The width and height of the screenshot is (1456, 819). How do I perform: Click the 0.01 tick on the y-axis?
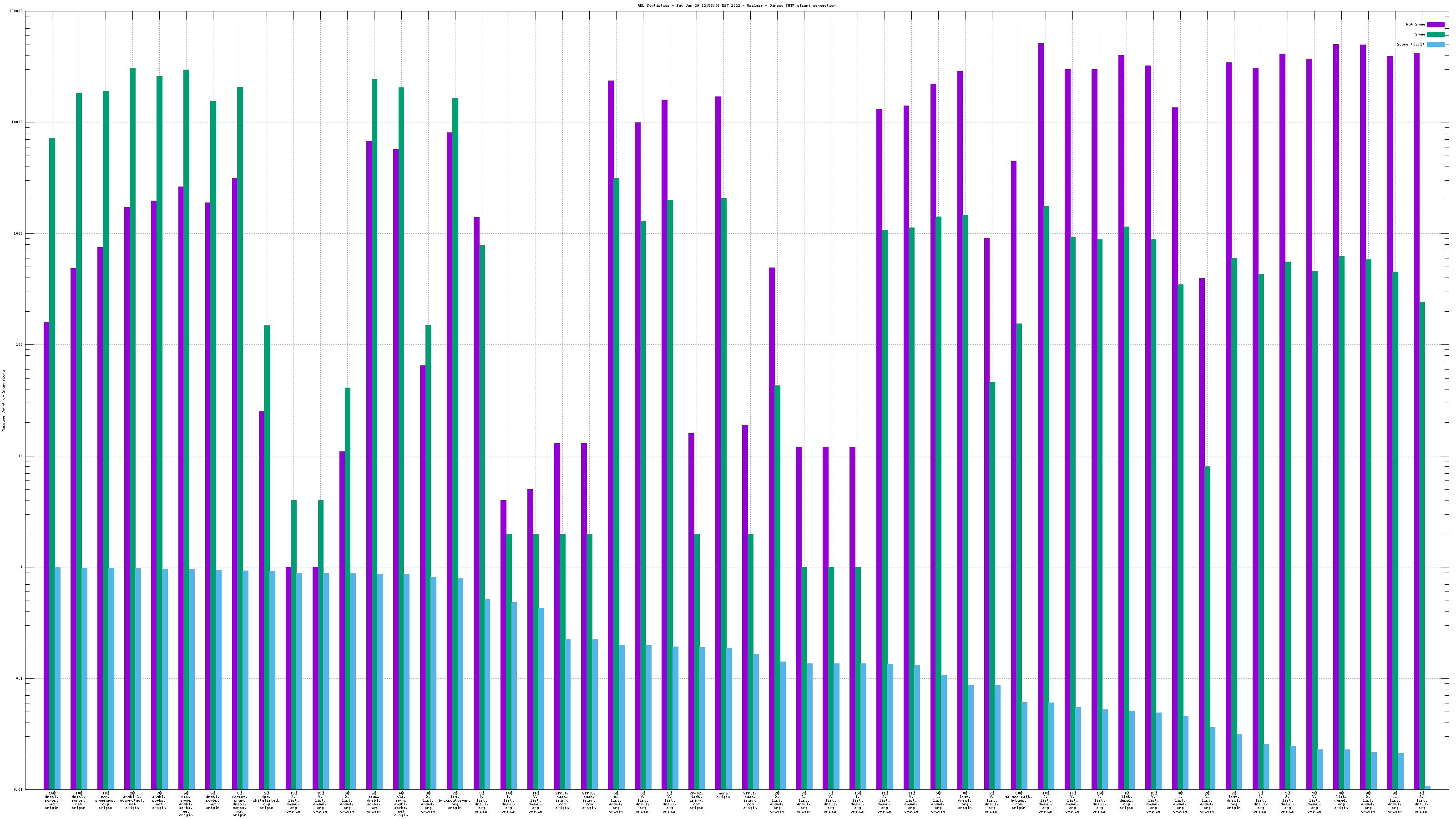click(x=18, y=789)
